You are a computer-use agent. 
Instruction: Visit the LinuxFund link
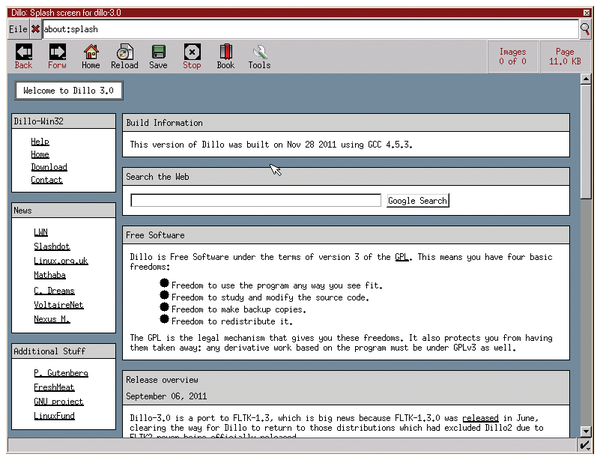point(54,416)
